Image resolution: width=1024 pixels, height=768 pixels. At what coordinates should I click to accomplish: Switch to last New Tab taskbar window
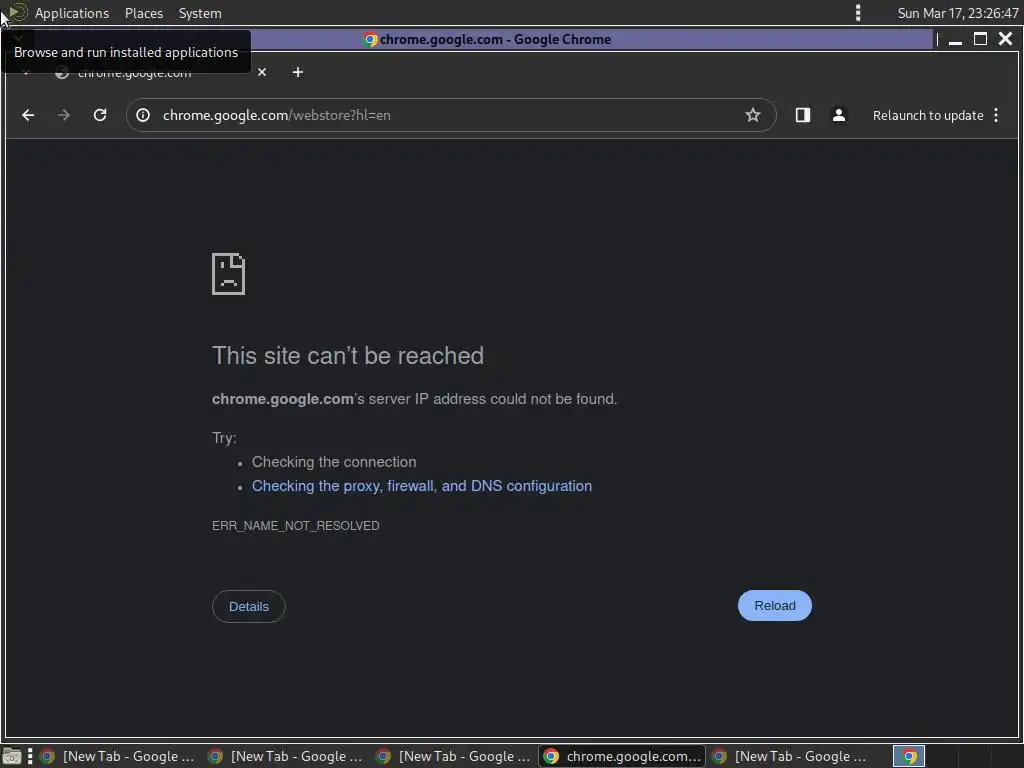pos(790,756)
